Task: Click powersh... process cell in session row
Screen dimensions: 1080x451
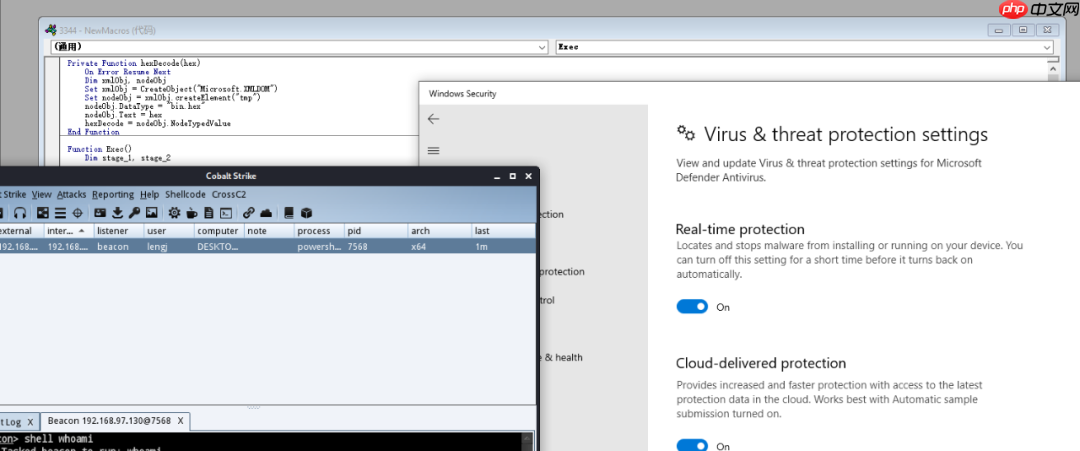Action: click(319, 246)
